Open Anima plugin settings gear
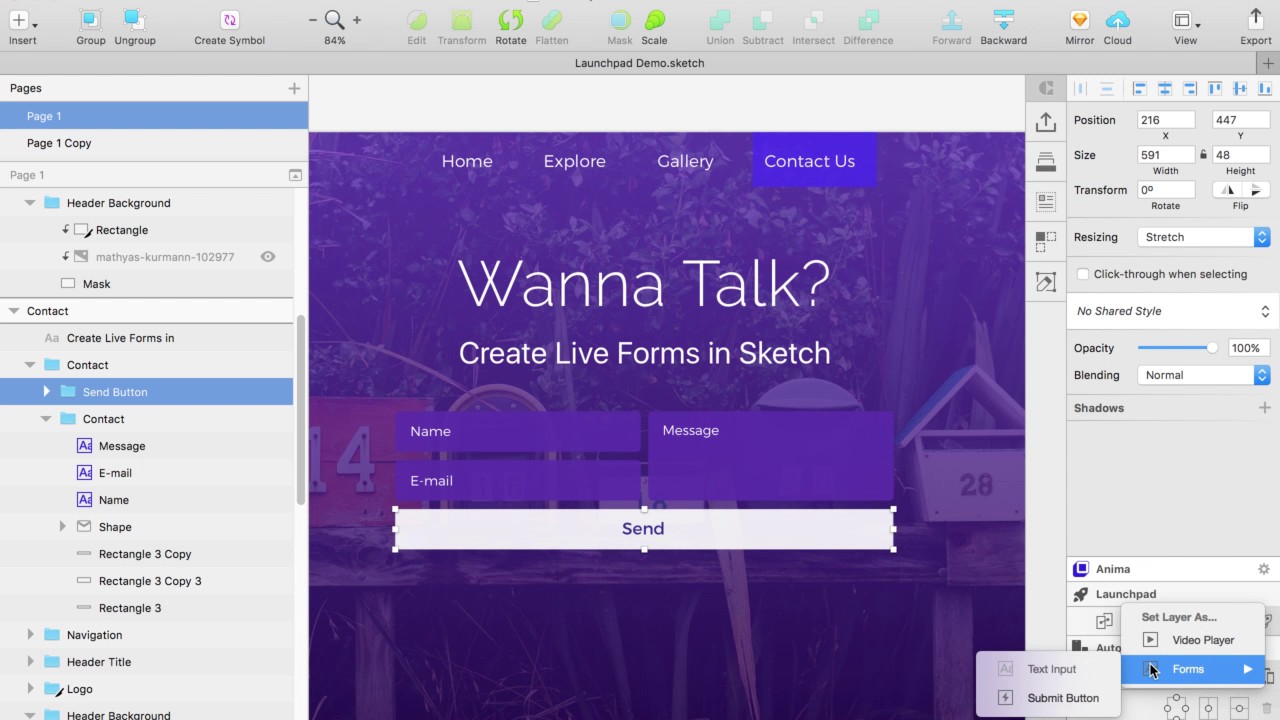Screen dimensions: 1280x720 coord(1263,568)
